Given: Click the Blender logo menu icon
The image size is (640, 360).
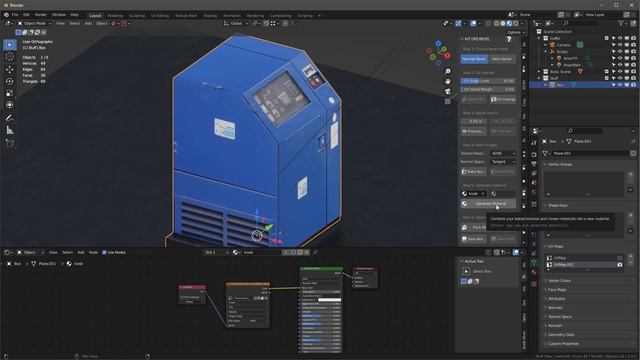Looking at the screenshot, I should coord(6,15).
